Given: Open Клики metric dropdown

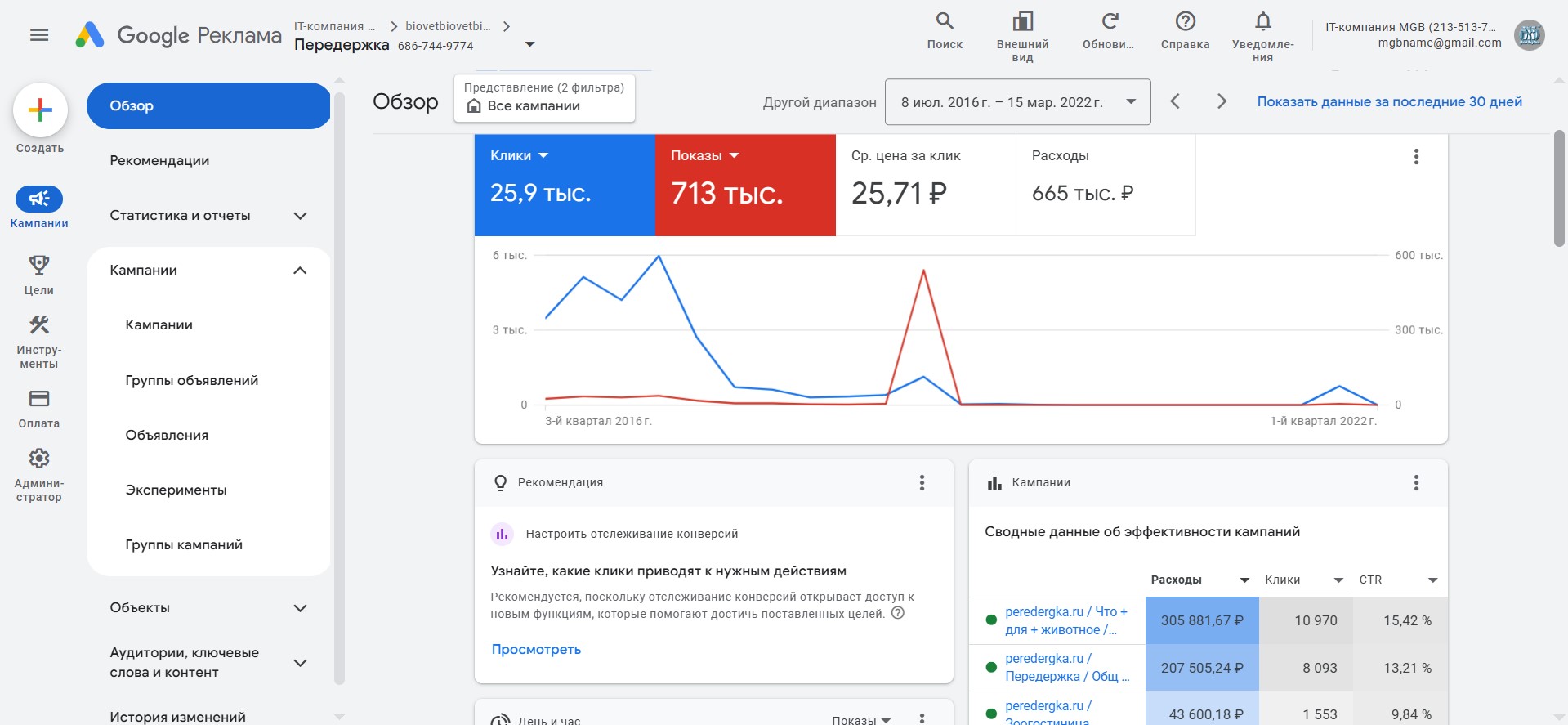Looking at the screenshot, I should [x=543, y=155].
